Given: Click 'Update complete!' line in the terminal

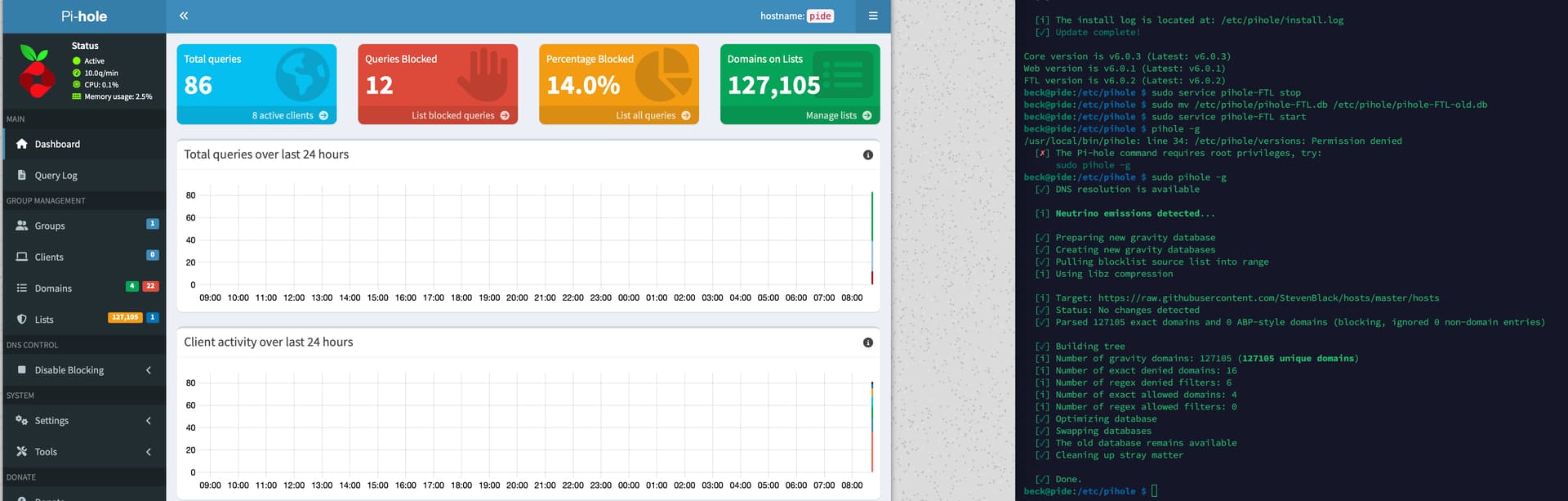Looking at the screenshot, I should 1098,32.
